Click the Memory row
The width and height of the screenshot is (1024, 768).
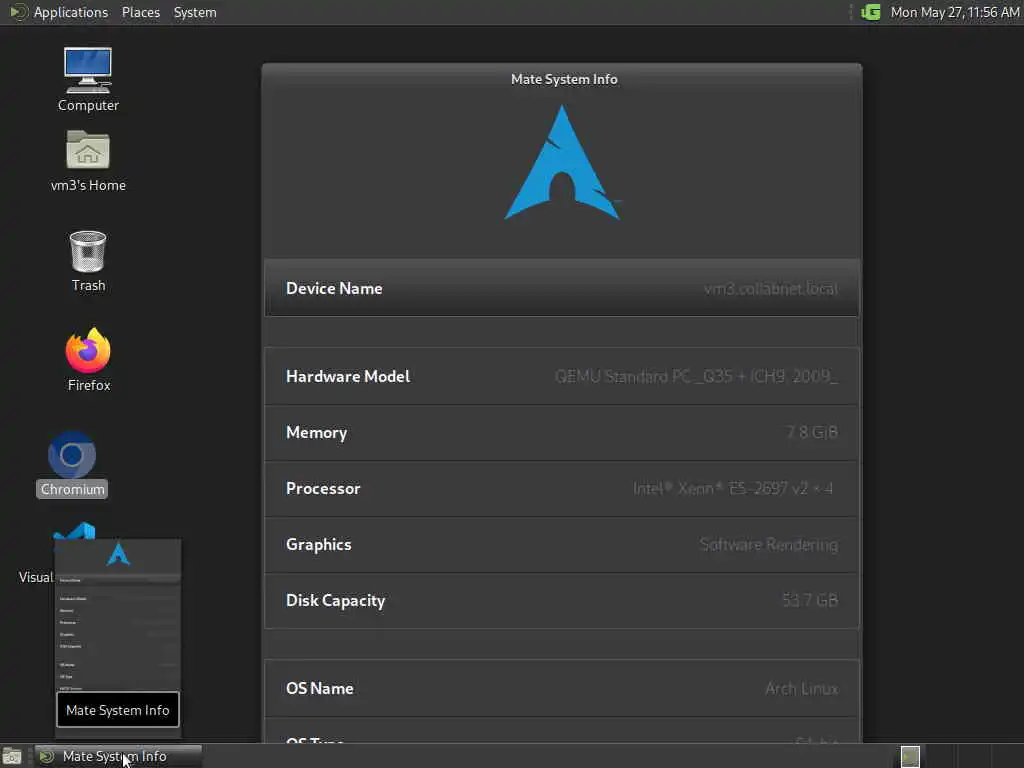click(x=562, y=432)
